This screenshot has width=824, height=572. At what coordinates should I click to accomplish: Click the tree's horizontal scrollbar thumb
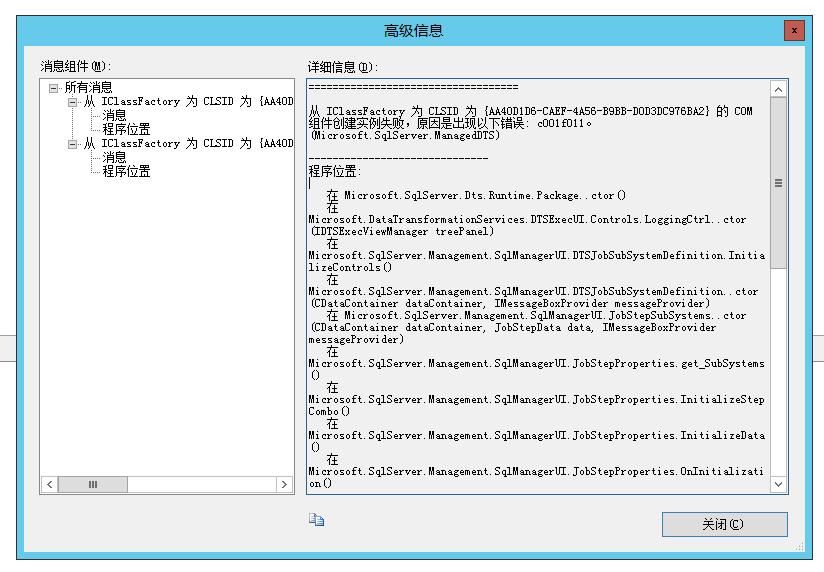tap(92, 484)
